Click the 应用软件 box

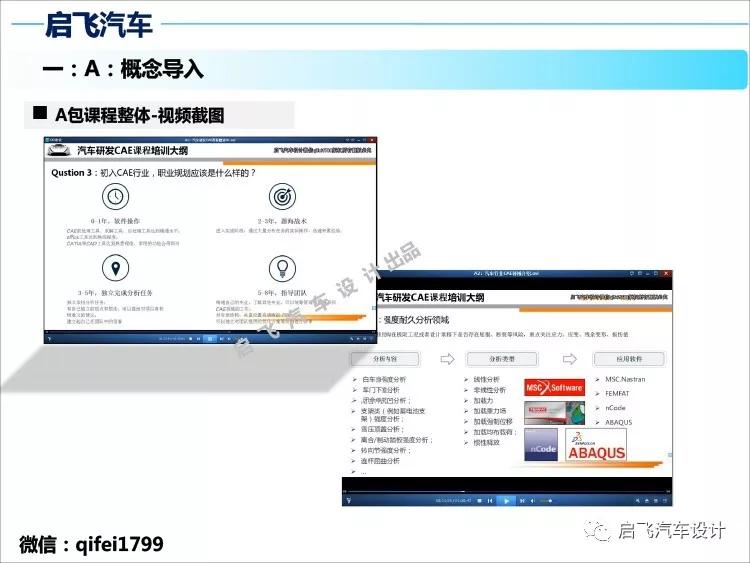point(629,359)
